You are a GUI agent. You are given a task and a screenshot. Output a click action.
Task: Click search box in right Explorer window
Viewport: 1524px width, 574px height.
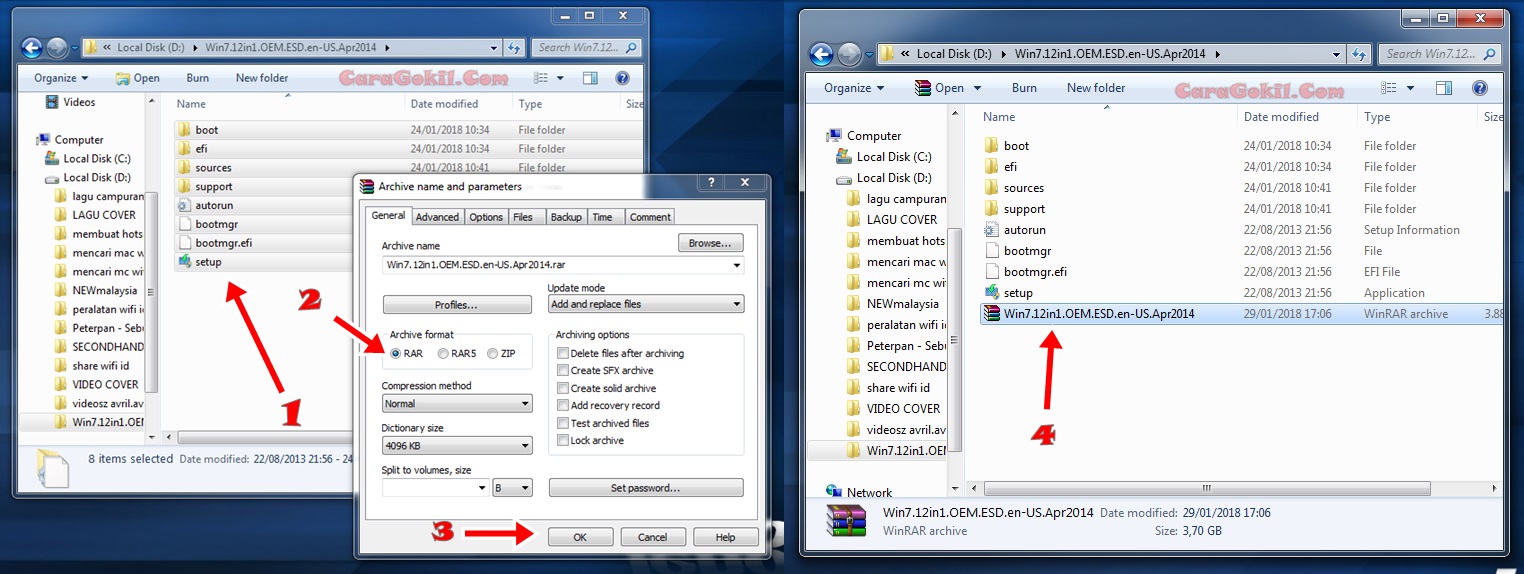click(x=1440, y=54)
